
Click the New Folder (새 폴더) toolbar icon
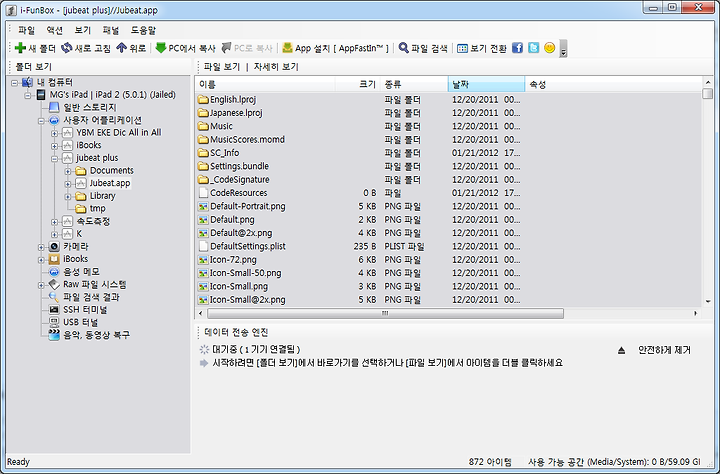point(20,48)
